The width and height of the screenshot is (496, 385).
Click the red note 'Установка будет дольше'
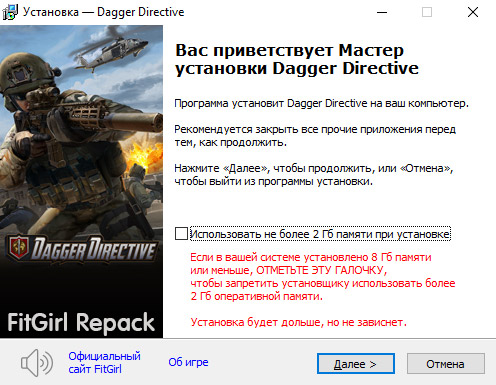pyautogui.click(x=298, y=322)
